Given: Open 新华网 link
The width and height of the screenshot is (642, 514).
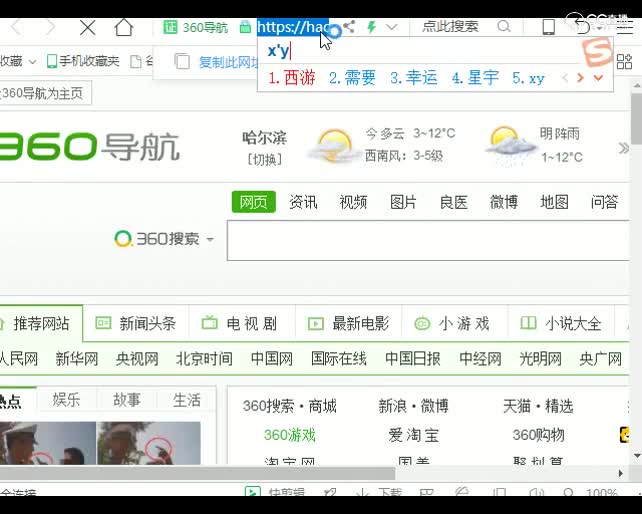Looking at the screenshot, I should [77, 359].
